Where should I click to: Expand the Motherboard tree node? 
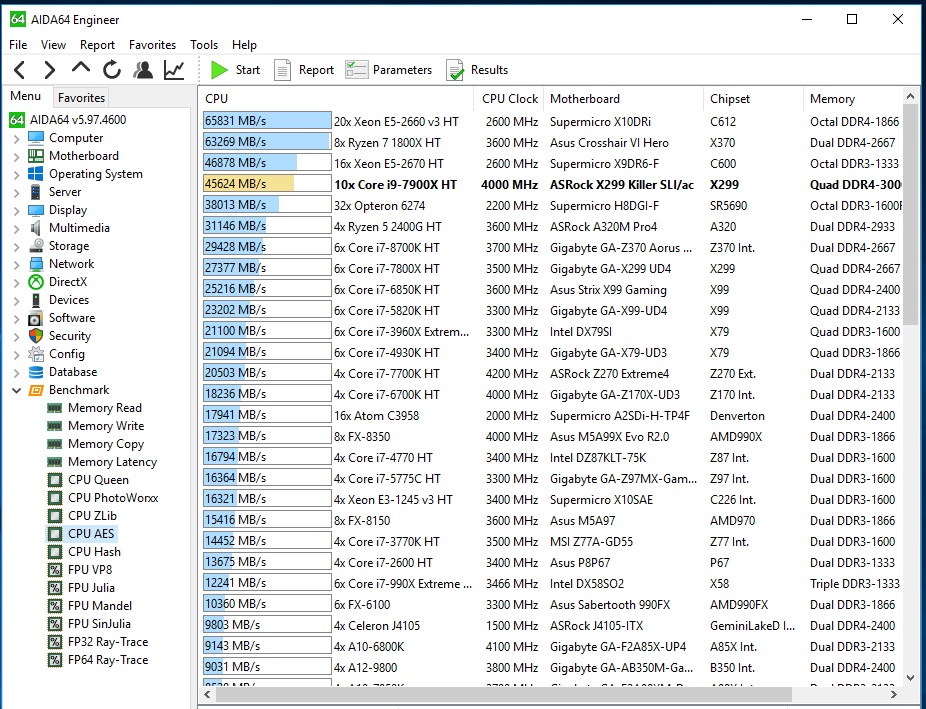[x=17, y=156]
